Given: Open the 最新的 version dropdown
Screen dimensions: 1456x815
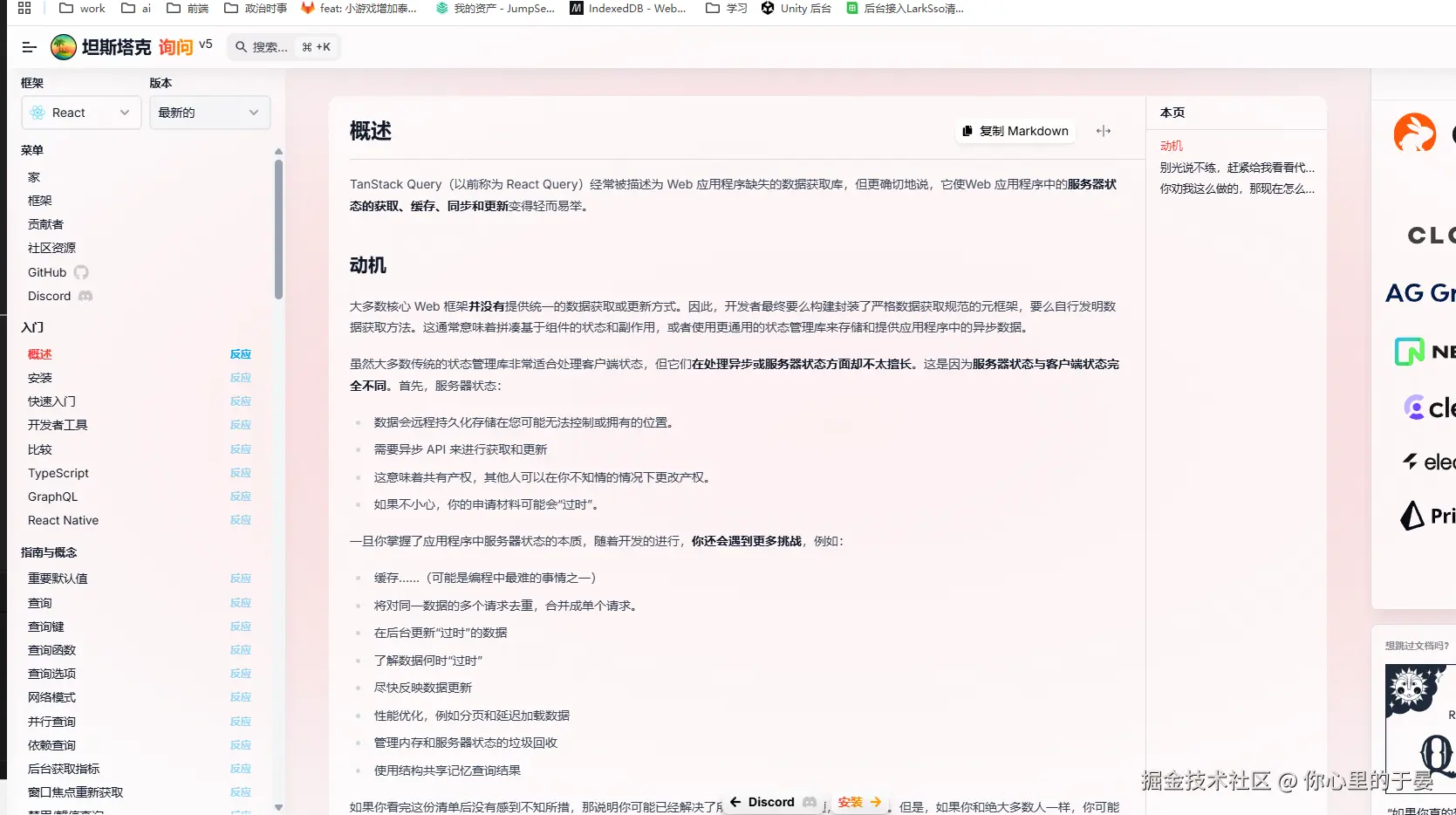Looking at the screenshot, I should tap(208, 112).
